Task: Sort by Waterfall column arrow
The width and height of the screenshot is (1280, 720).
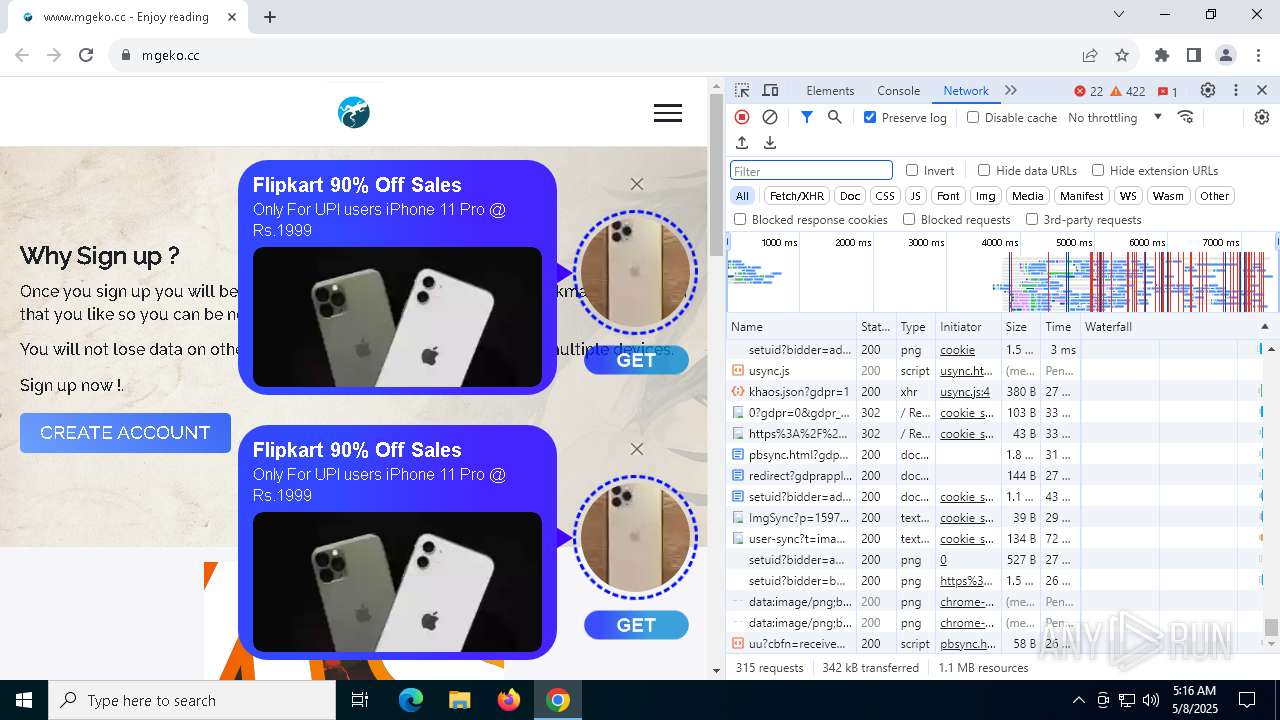Action: click(1264, 326)
